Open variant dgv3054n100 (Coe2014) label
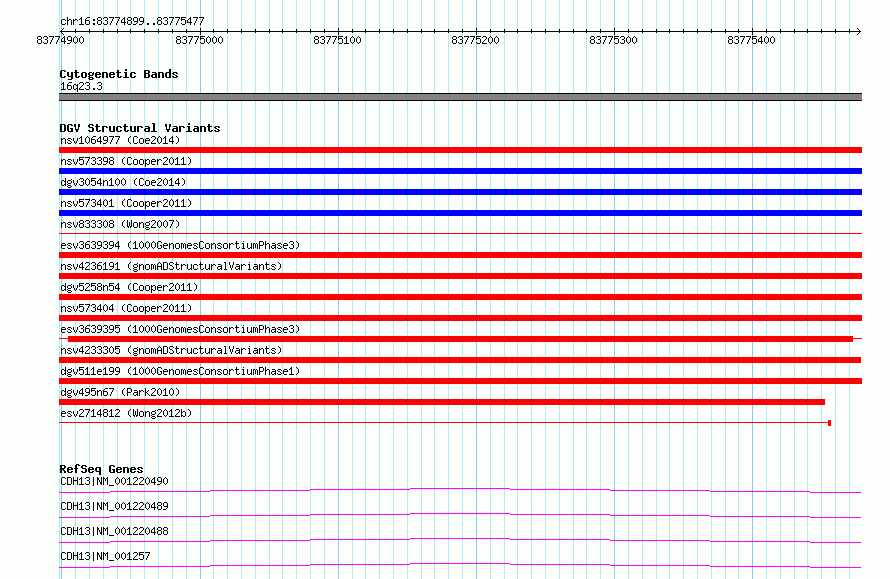 pos(123,182)
